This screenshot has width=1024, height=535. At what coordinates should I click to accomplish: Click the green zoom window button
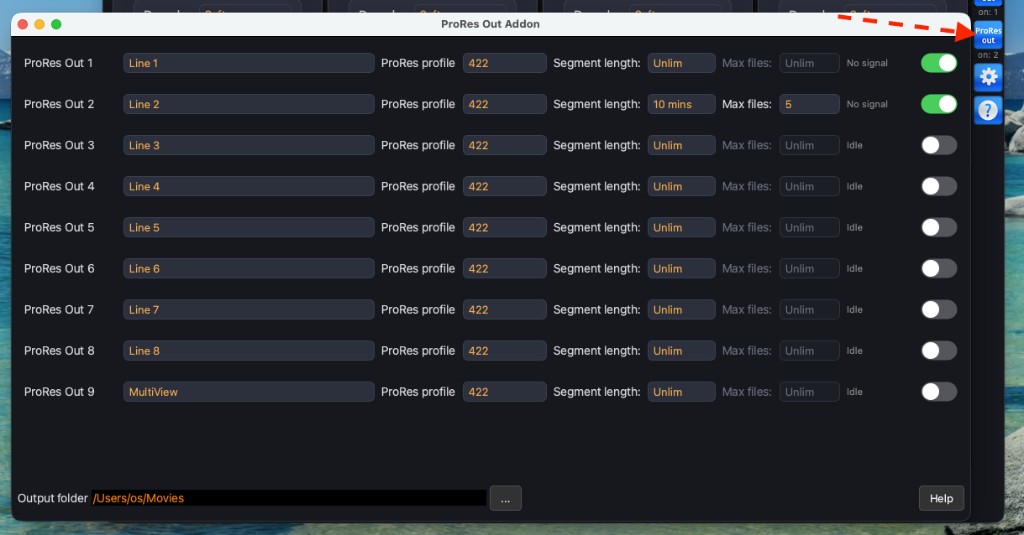[56, 24]
